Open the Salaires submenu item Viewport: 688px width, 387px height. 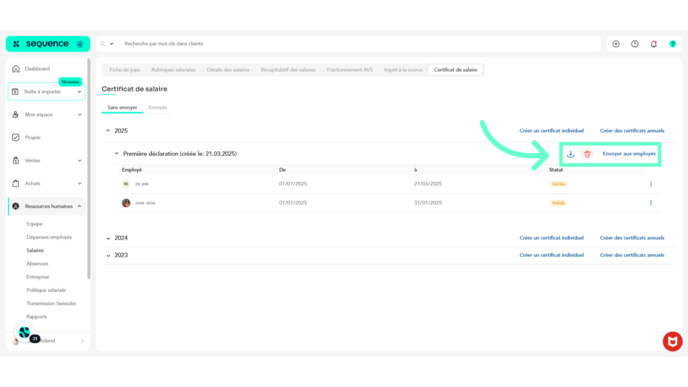coord(35,251)
